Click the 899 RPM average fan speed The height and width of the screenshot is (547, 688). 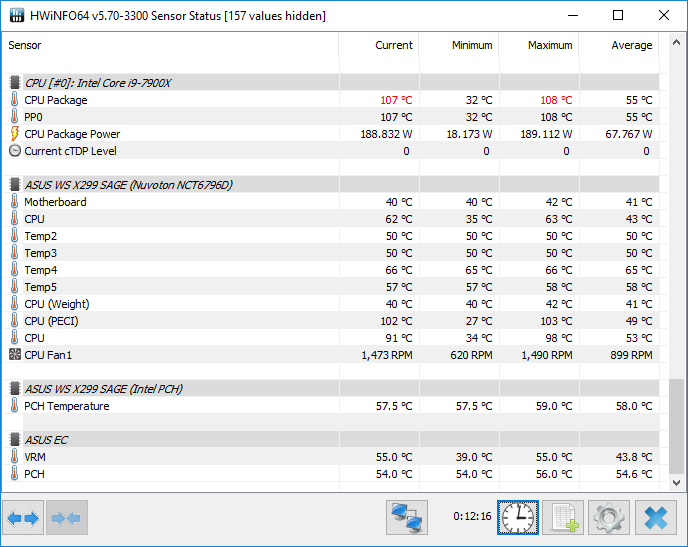[x=631, y=355]
